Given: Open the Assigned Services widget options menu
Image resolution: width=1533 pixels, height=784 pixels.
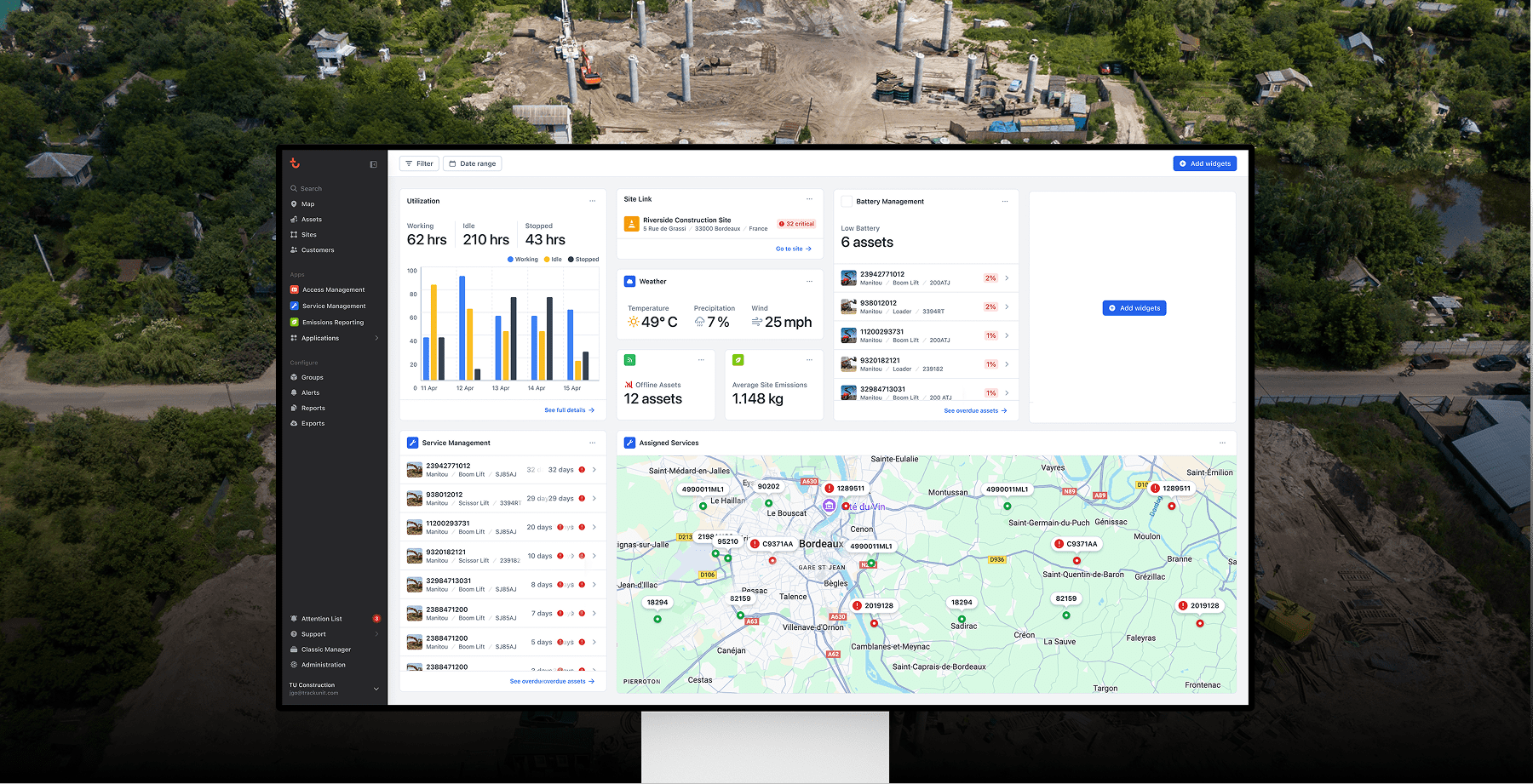Looking at the screenshot, I should click(1222, 443).
